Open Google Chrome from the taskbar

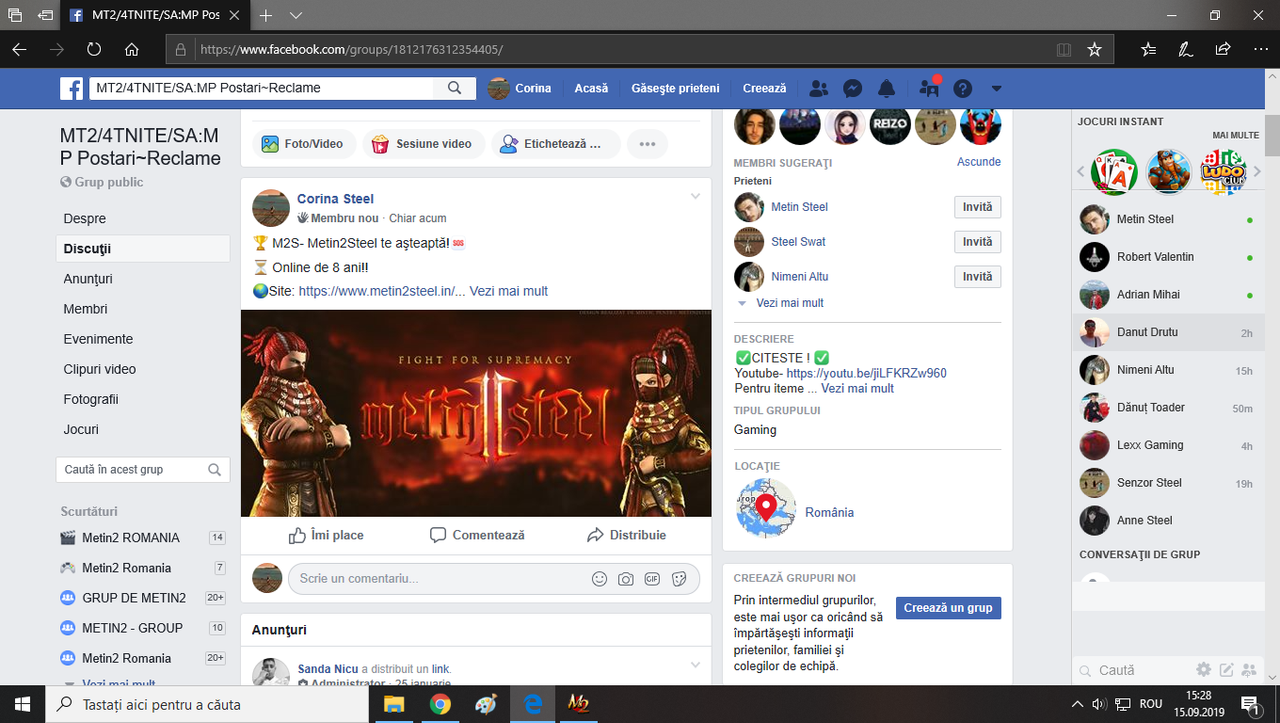(x=440, y=704)
